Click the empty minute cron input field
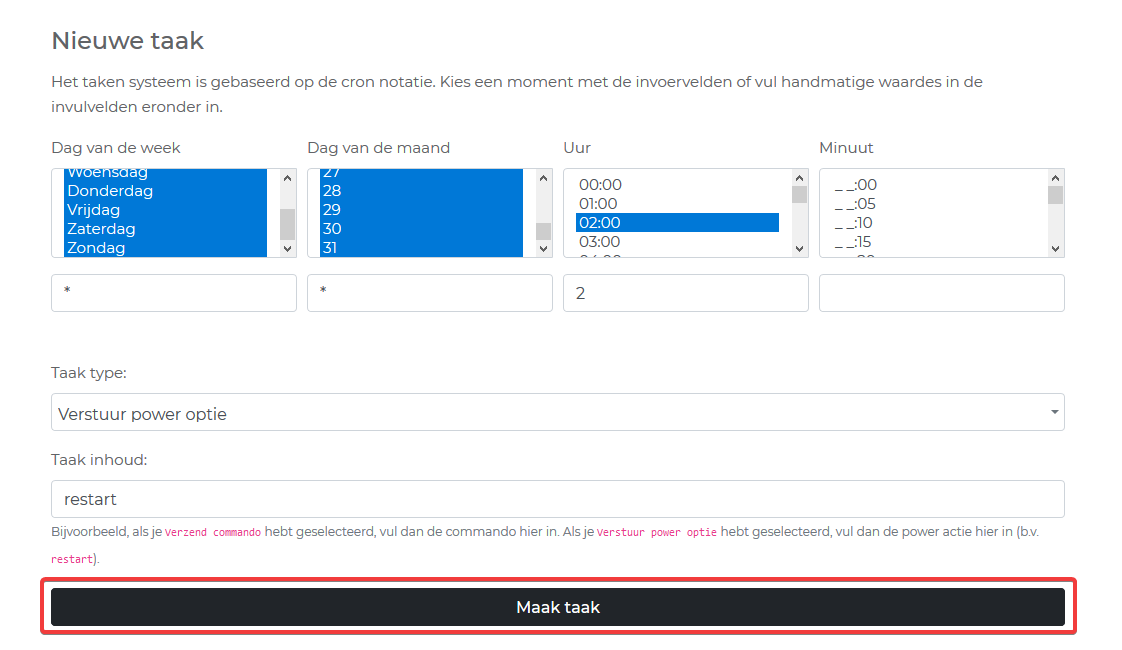1122x650 pixels. pos(941,294)
